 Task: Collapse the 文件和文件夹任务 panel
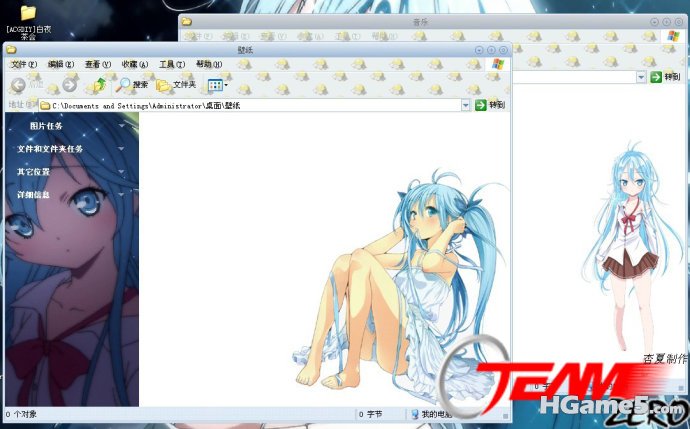click(x=122, y=149)
